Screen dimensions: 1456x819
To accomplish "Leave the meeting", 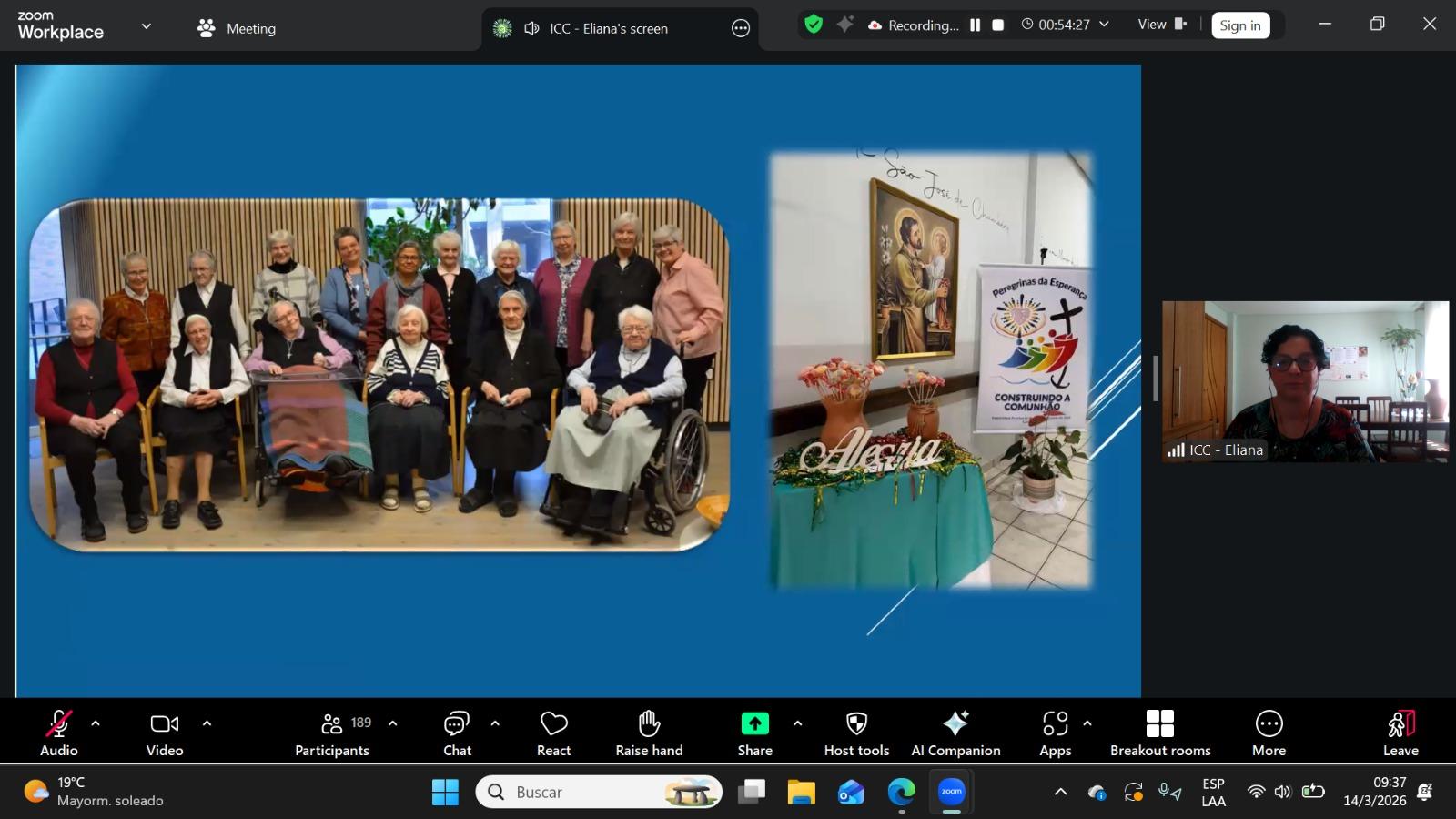I will [x=1400, y=733].
